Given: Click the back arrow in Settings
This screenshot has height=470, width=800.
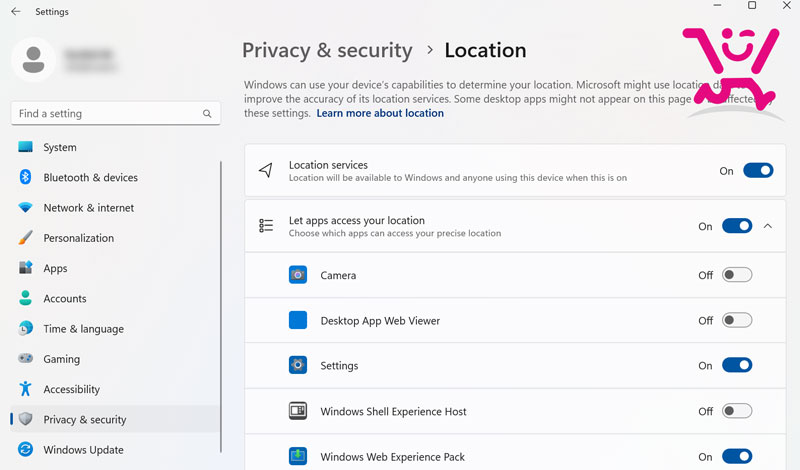Looking at the screenshot, I should (16, 11).
